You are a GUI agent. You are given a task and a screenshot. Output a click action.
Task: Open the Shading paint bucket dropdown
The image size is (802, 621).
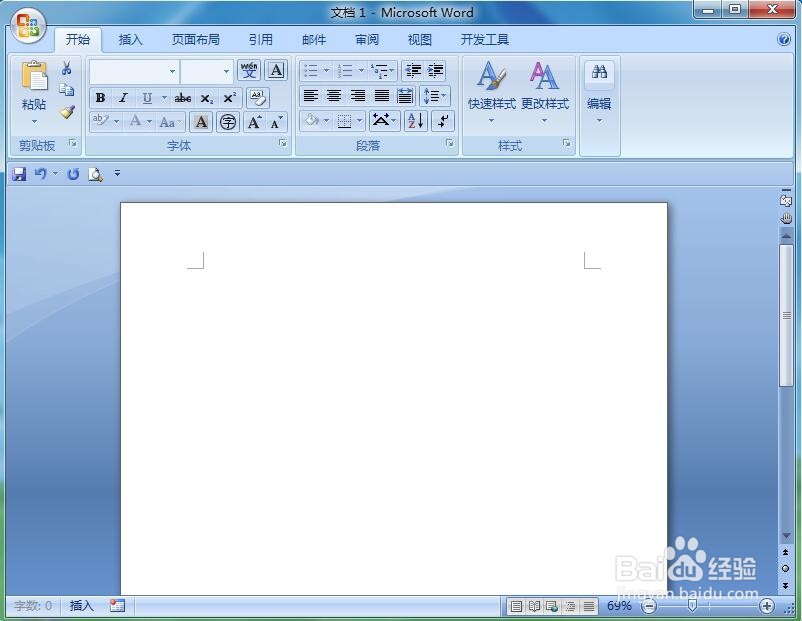pos(327,121)
